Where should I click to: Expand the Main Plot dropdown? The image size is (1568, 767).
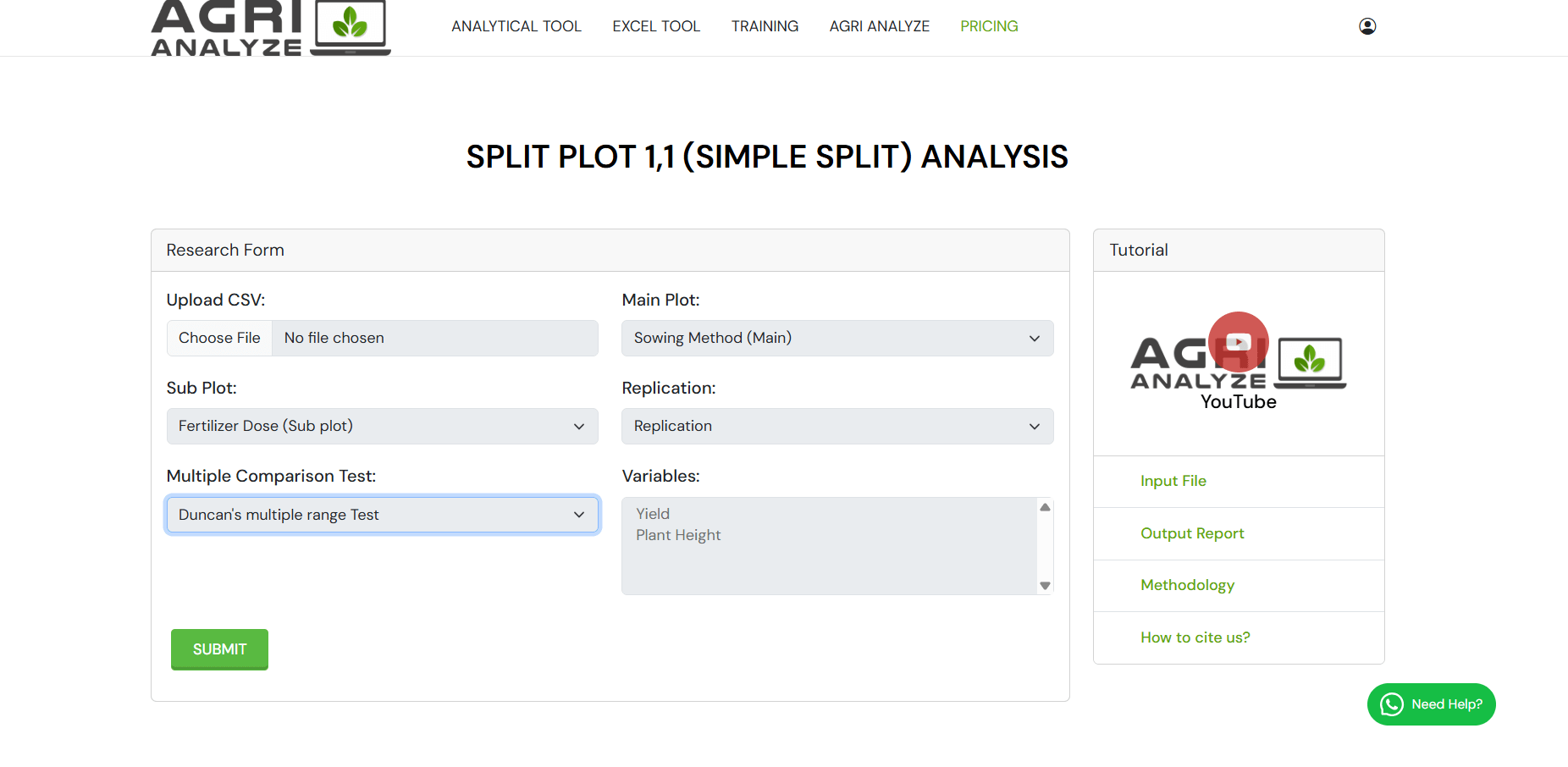coord(836,338)
